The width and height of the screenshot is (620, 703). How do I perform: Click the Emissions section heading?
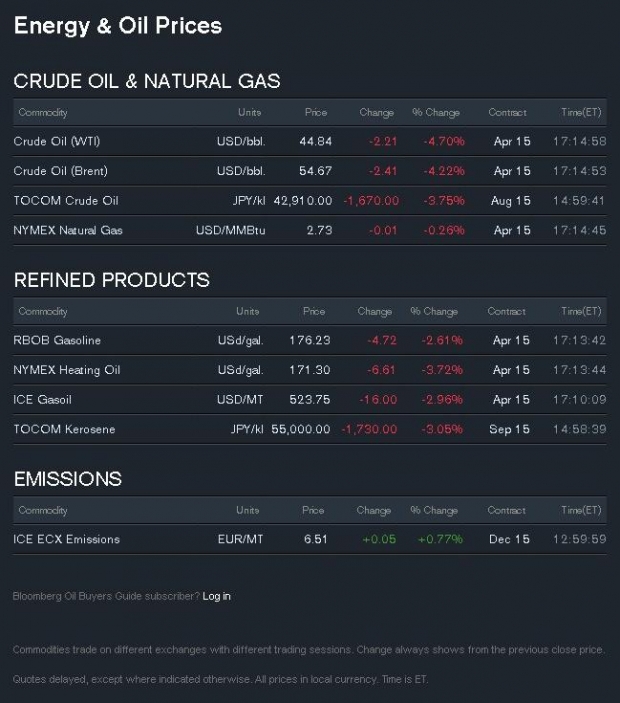[68, 479]
